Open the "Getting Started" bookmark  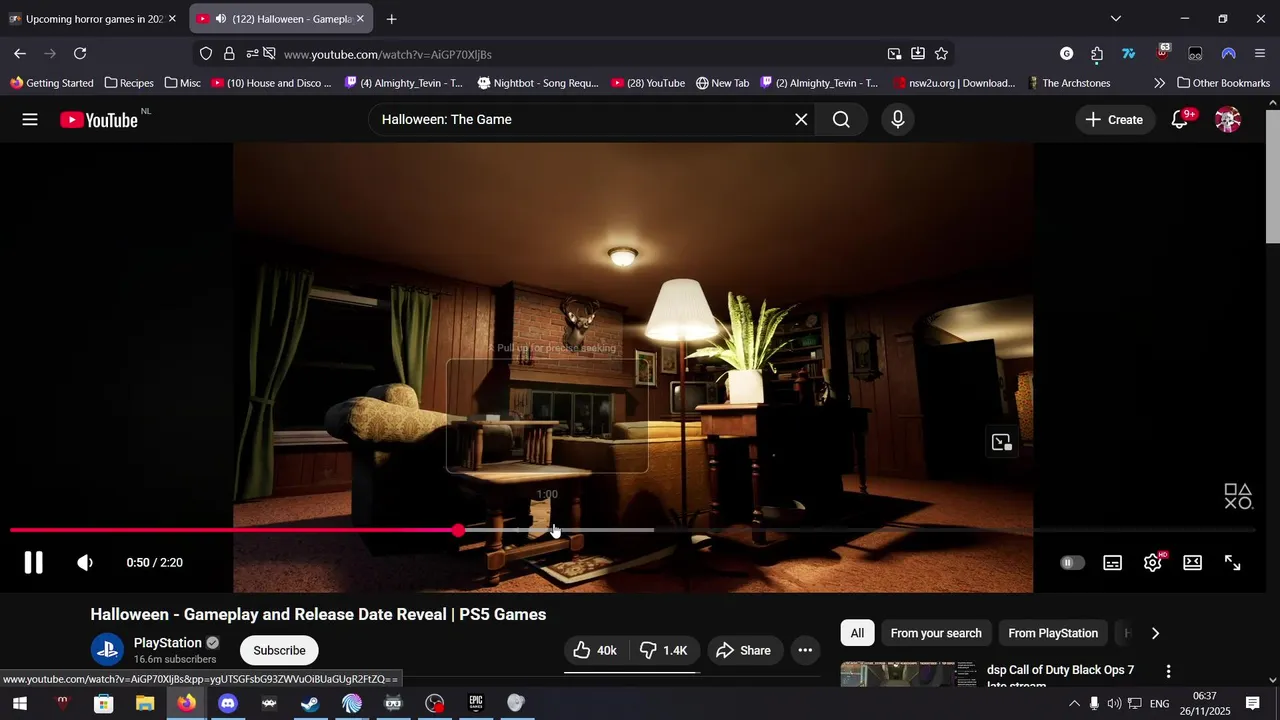click(x=52, y=83)
